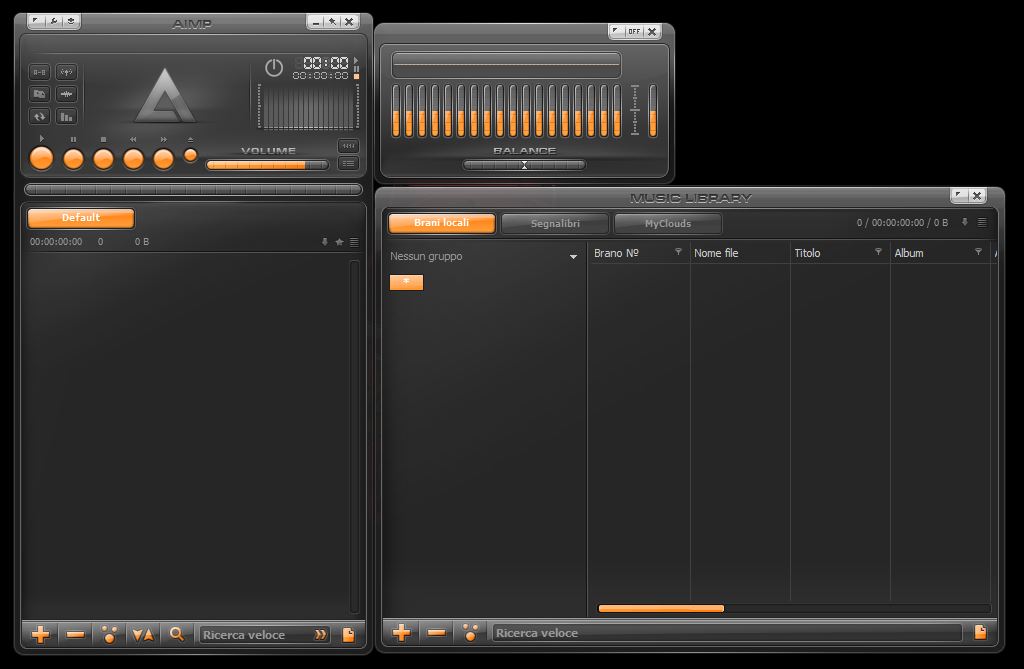Skip to the next track
Viewport: 1024px width, 669px height.
(x=163, y=159)
